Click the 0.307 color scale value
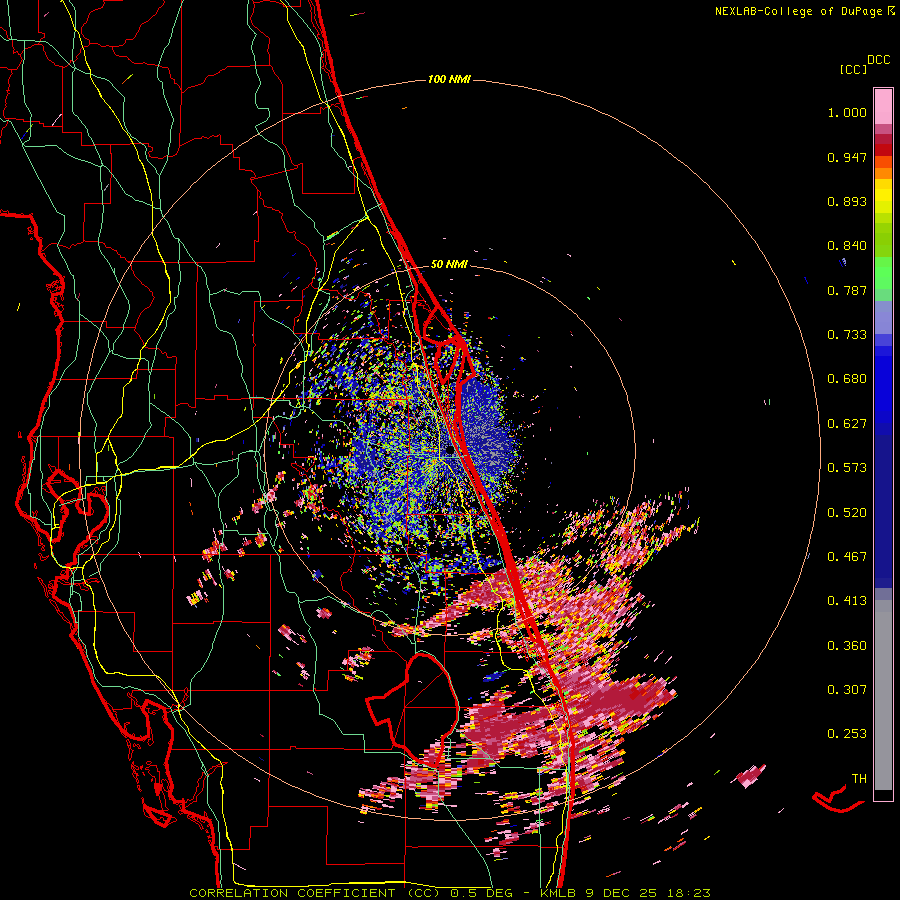The width and height of the screenshot is (900, 900). pyautogui.click(x=847, y=690)
